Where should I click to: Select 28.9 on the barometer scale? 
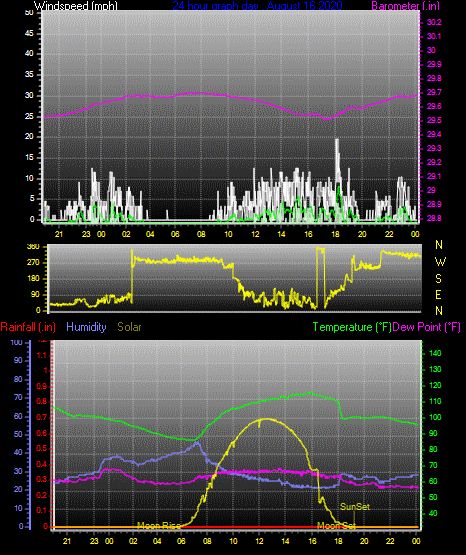click(x=434, y=205)
